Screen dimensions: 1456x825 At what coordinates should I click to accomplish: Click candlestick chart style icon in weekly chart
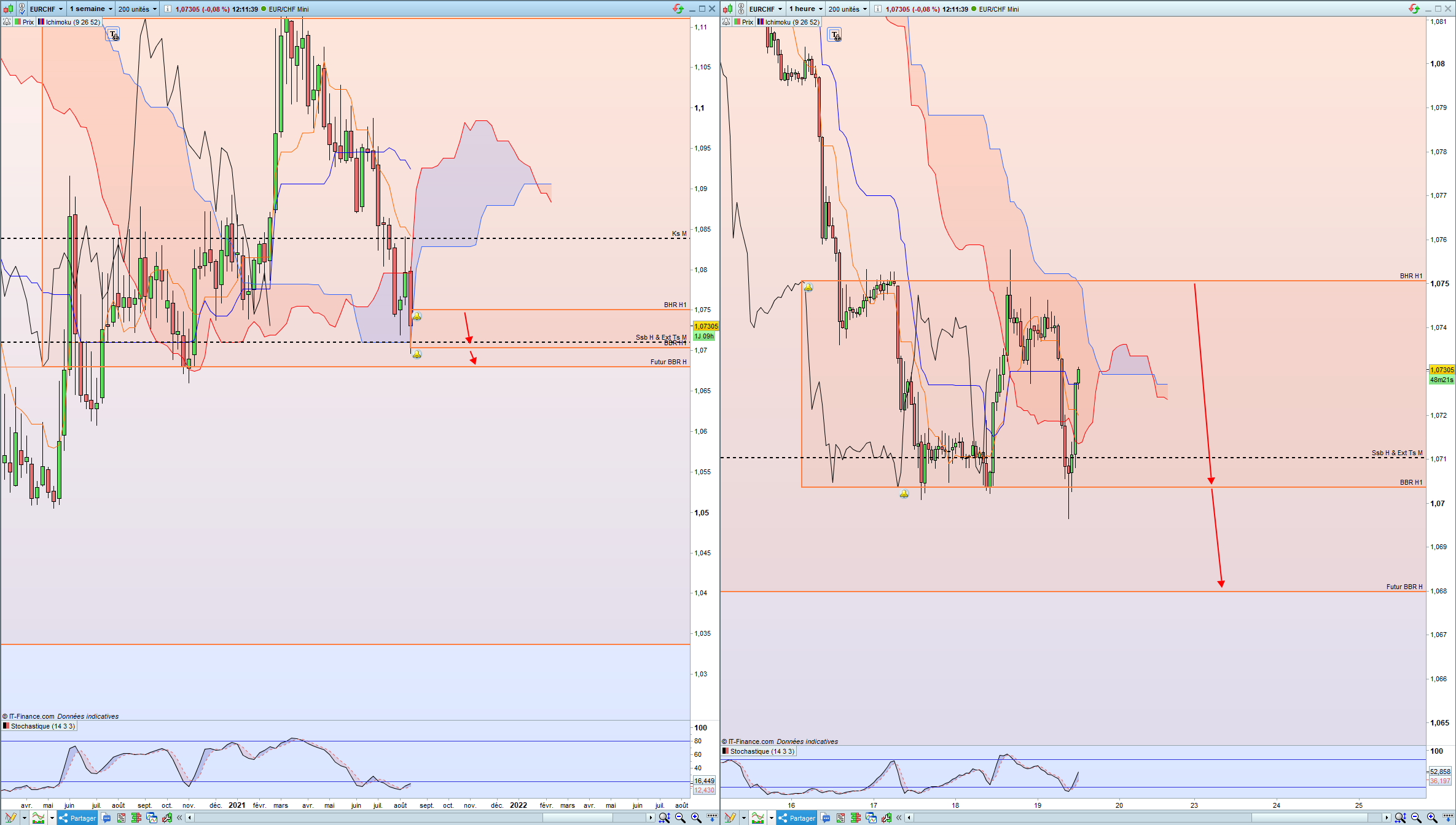[x=8, y=9]
